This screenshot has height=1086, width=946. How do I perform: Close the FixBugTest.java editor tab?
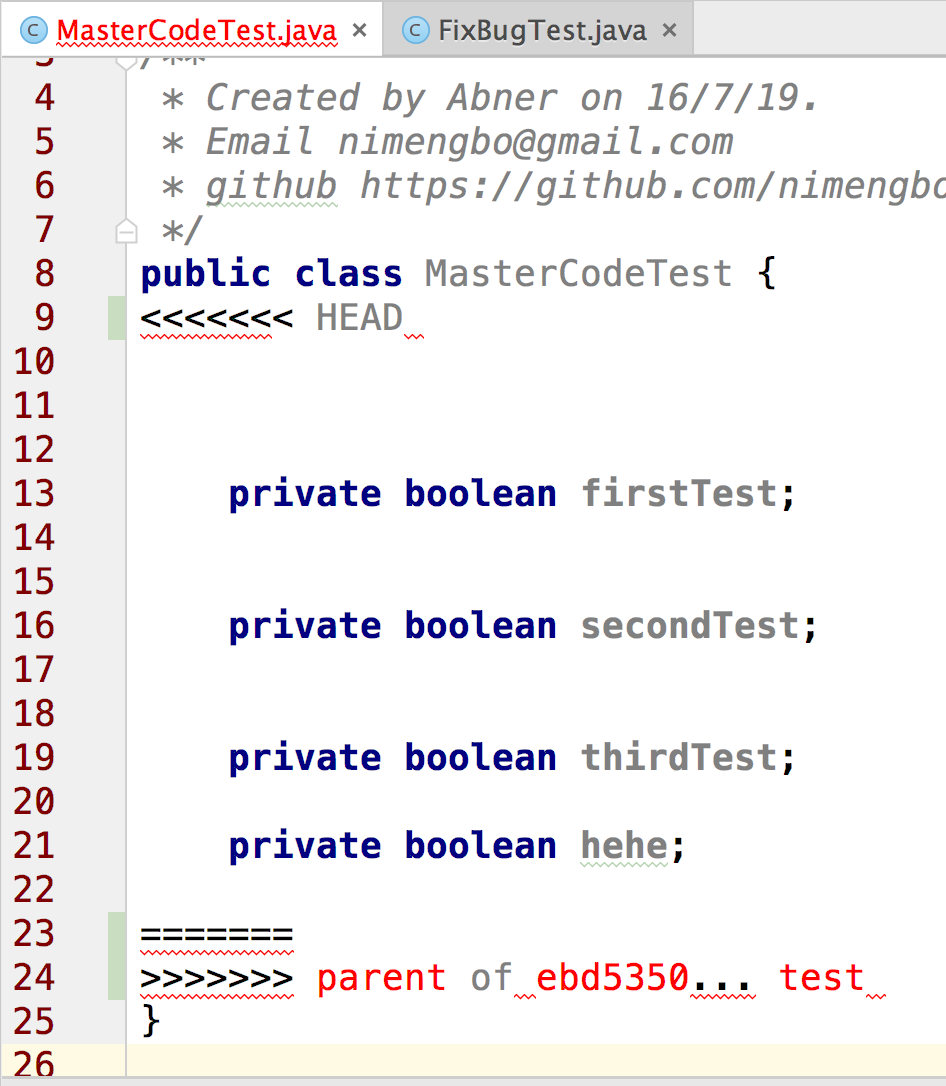point(670,30)
